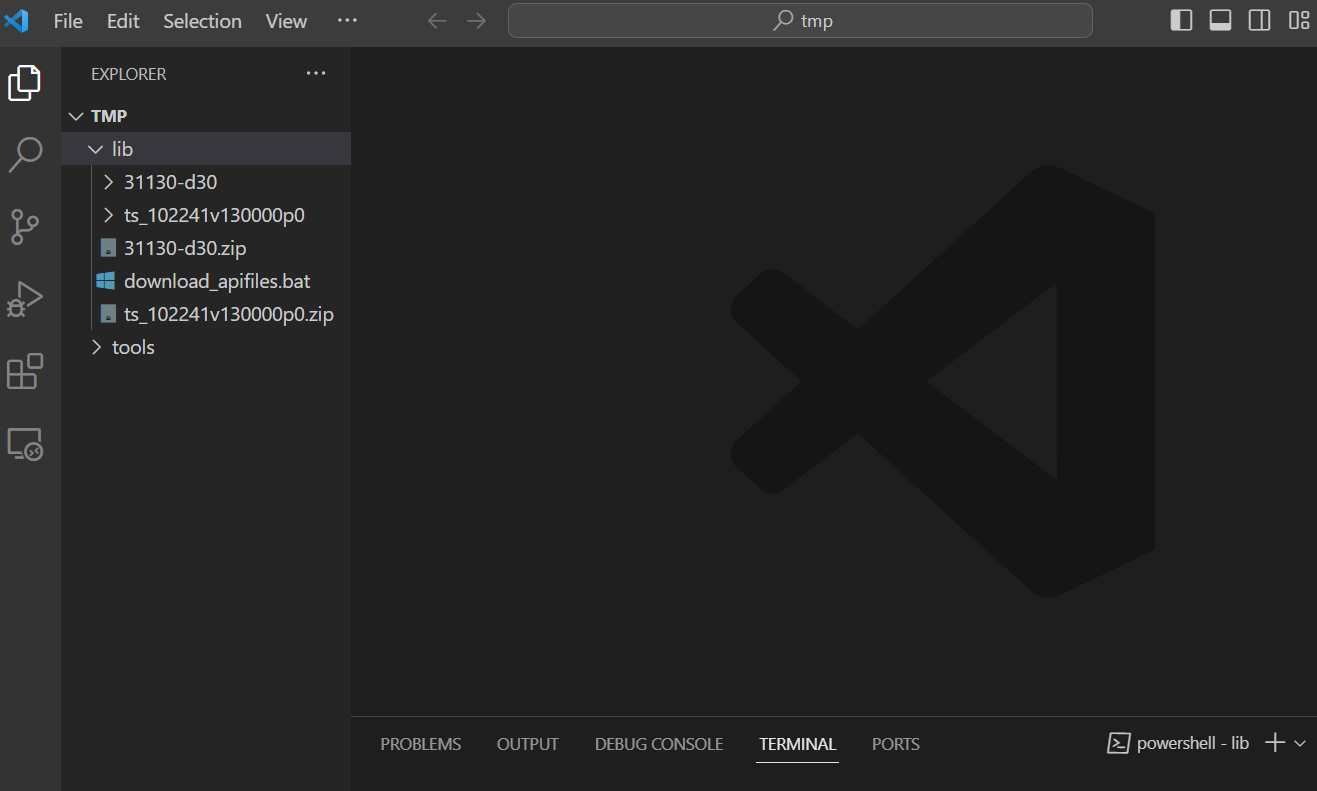This screenshot has width=1317, height=791.
Task: Go back using the left arrow
Action: [437, 21]
